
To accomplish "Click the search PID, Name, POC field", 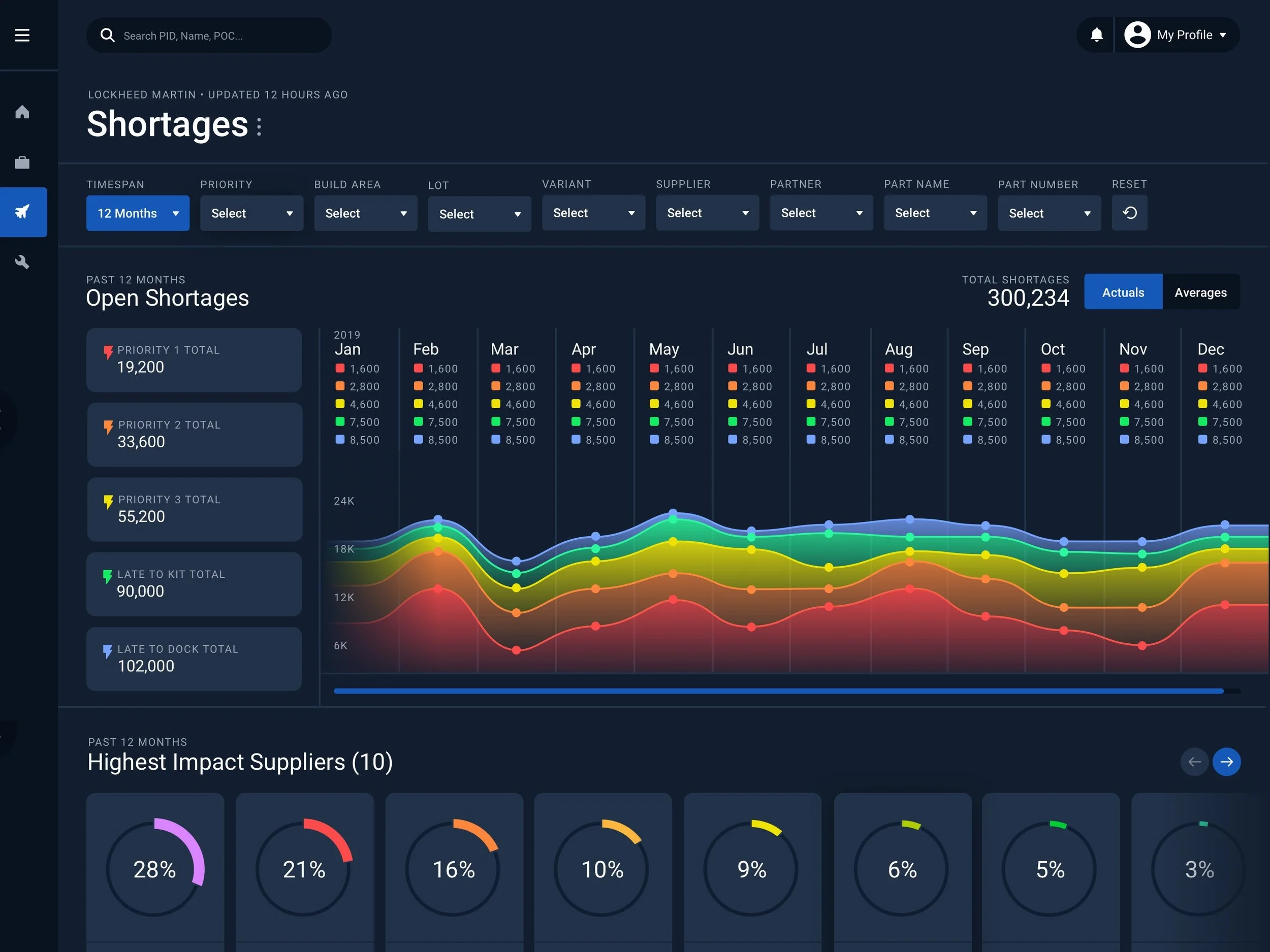I will 218,36.
